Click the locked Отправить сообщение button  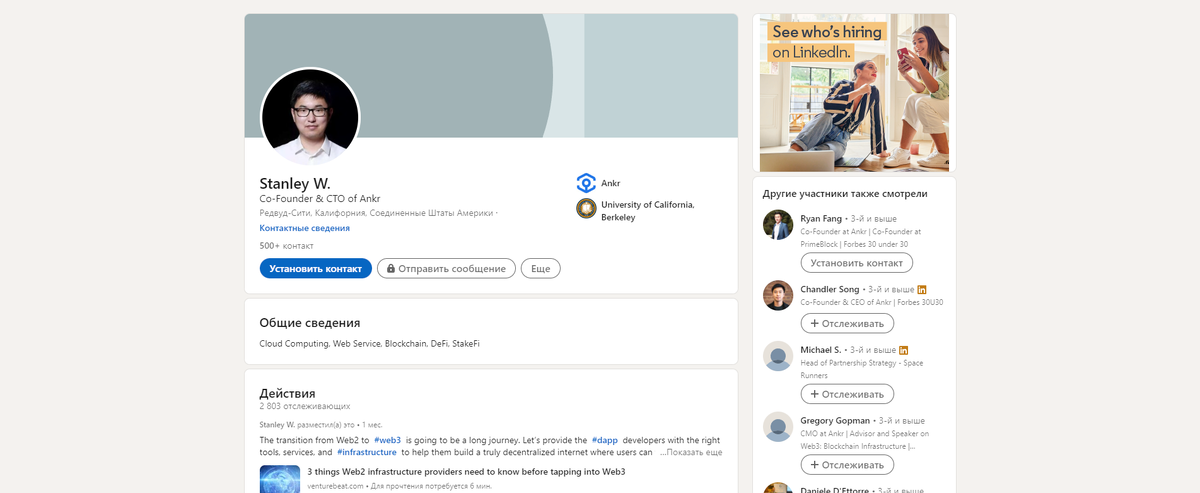446,268
